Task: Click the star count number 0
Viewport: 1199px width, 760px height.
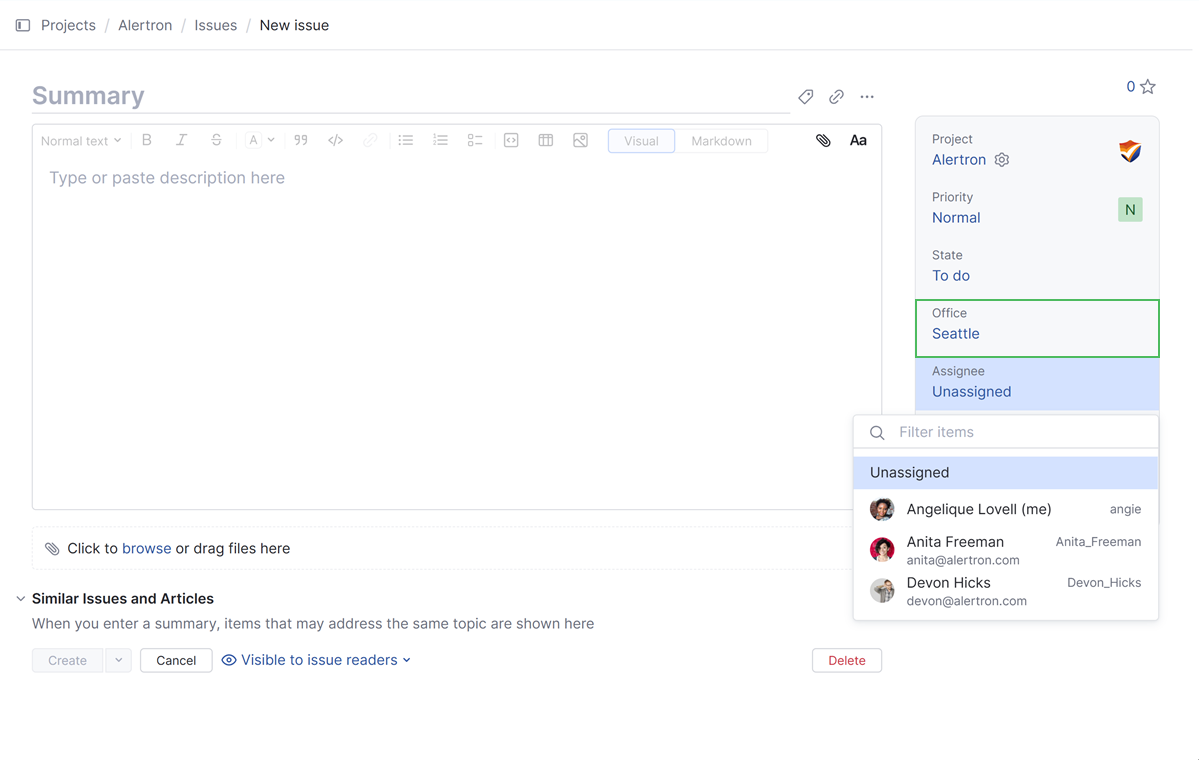Action: coord(1130,86)
